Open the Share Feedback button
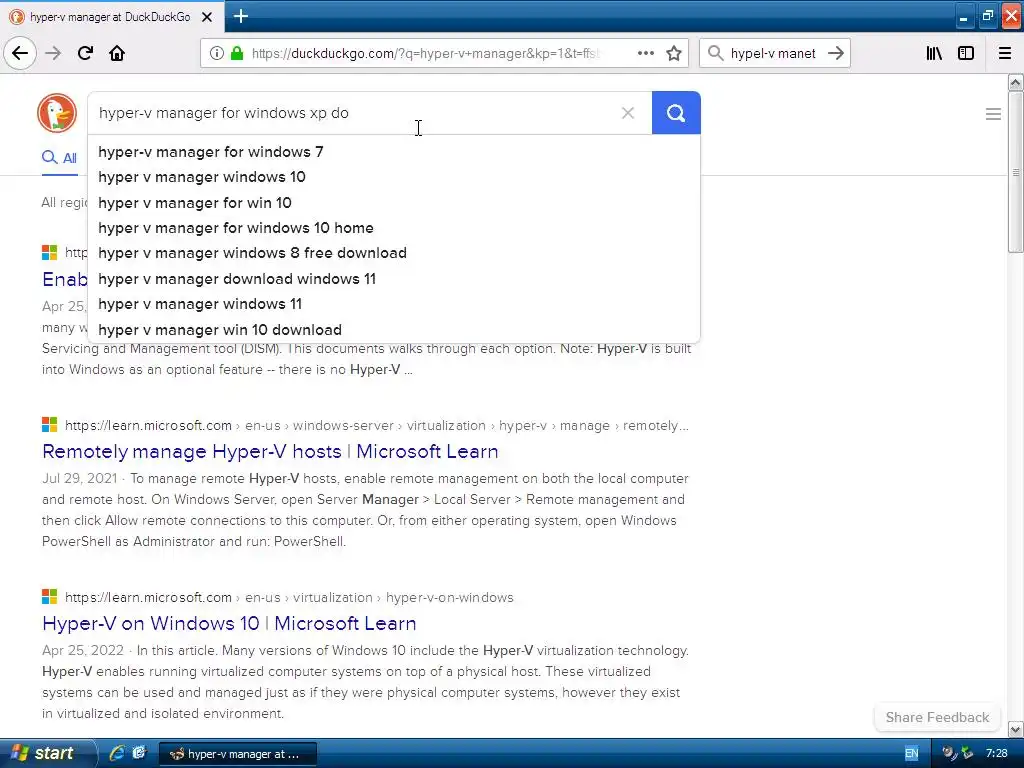The width and height of the screenshot is (1024, 768). 937,717
